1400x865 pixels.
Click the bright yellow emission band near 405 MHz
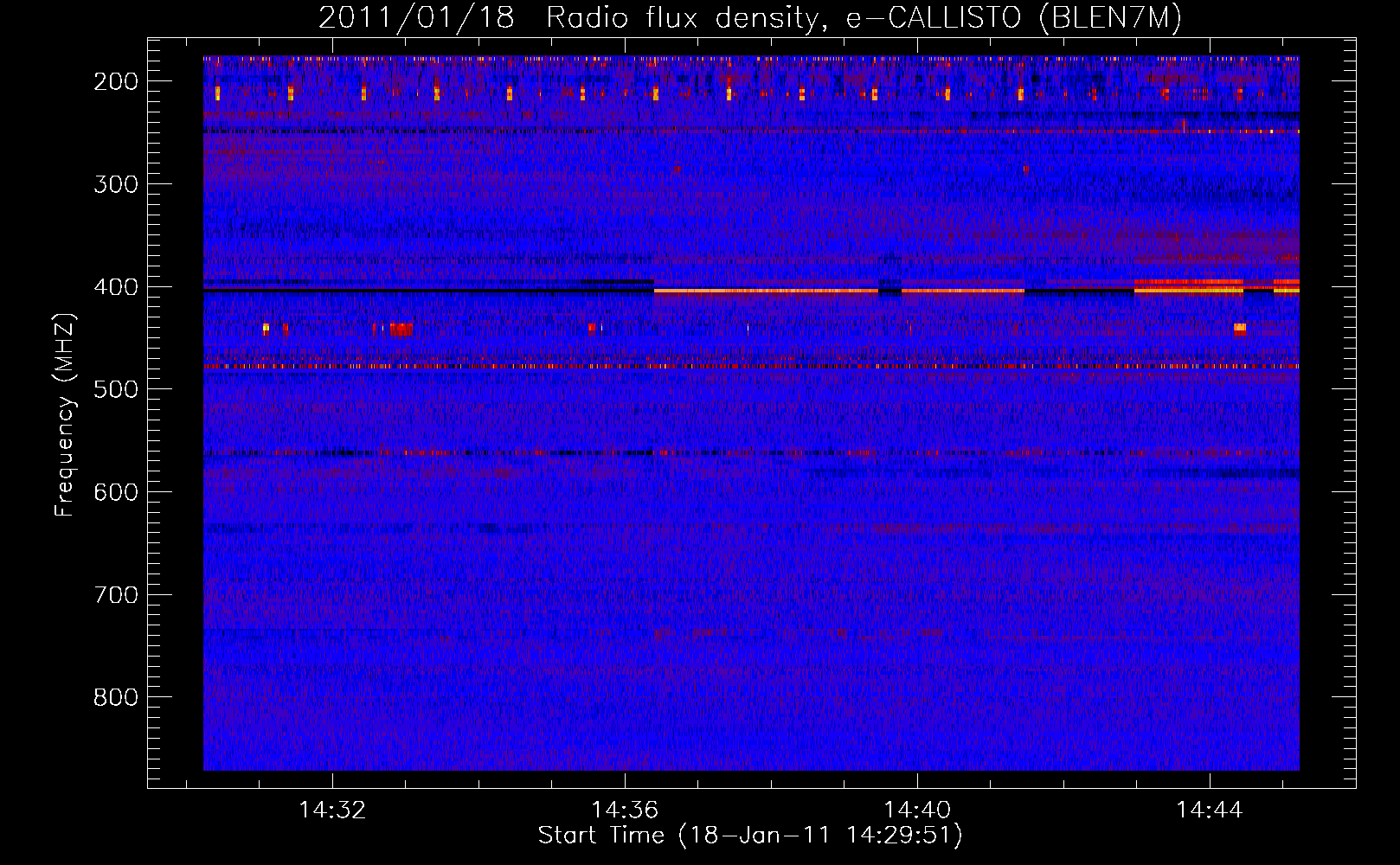tap(767, 291)
